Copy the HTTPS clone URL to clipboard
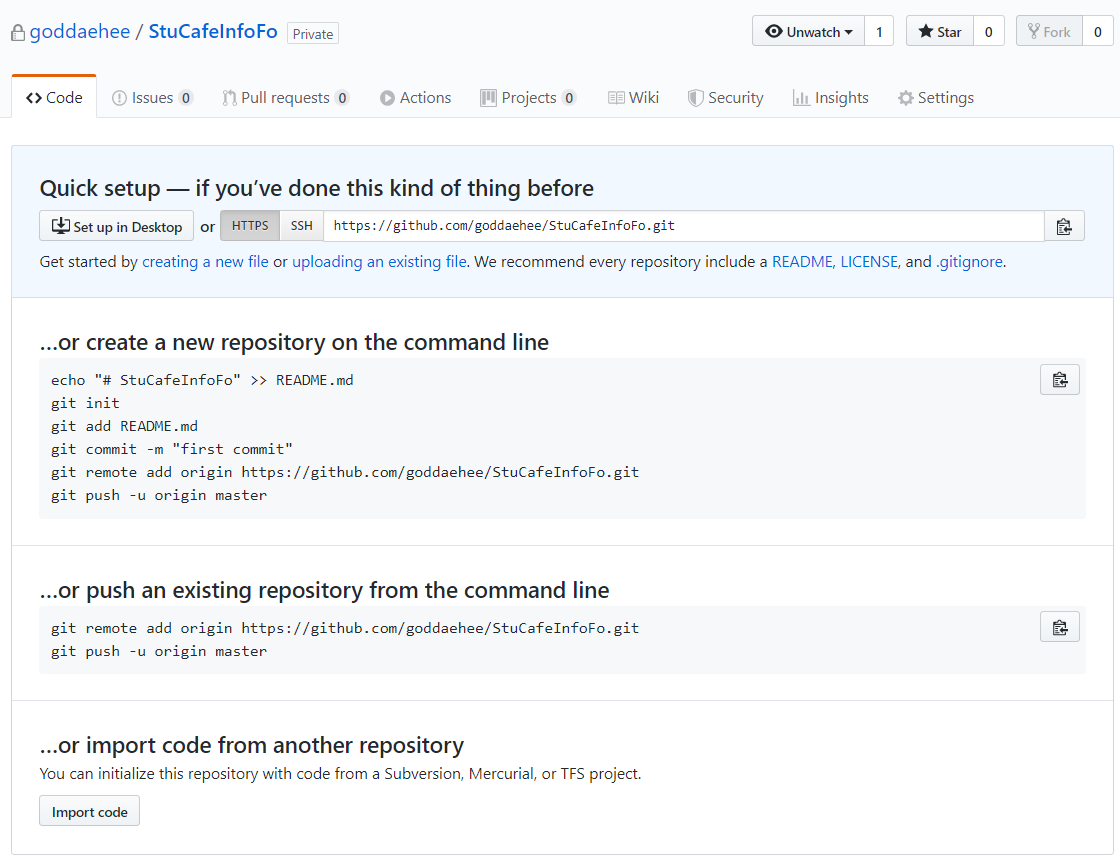Screen dimensions: 1120x863 pos(1064,226)
